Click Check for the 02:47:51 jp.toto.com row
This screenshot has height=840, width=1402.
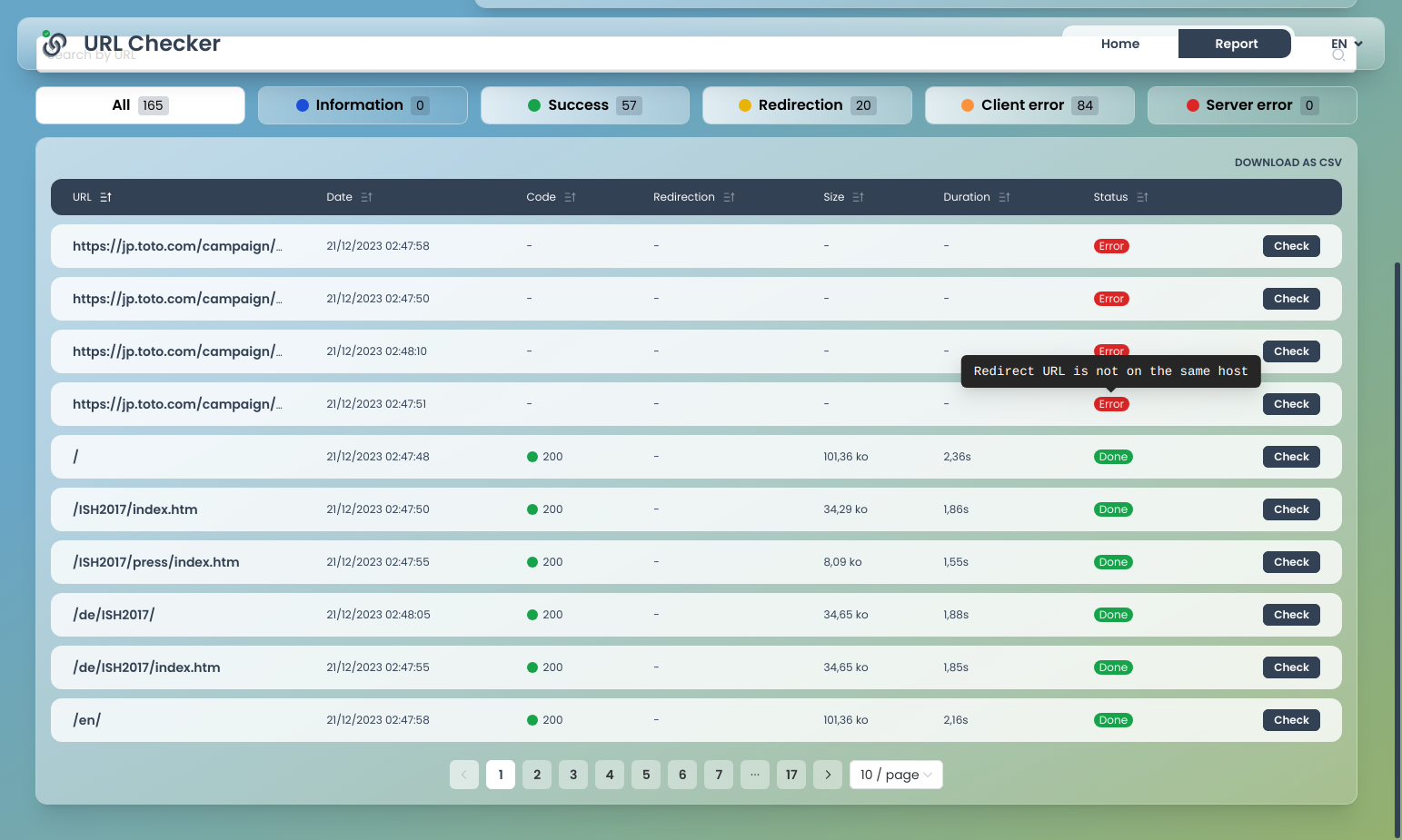(1291, 404)
